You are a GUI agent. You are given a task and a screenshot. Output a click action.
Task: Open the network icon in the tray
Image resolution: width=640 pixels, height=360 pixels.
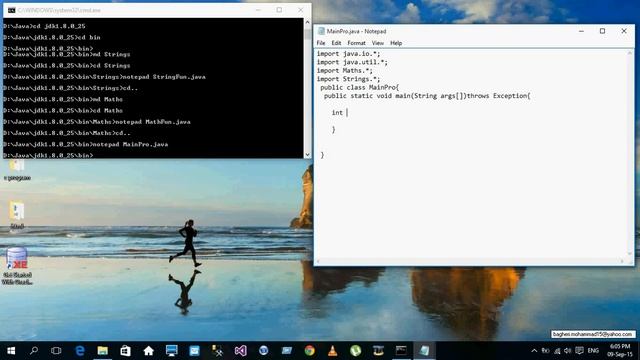tap(557, 351)
